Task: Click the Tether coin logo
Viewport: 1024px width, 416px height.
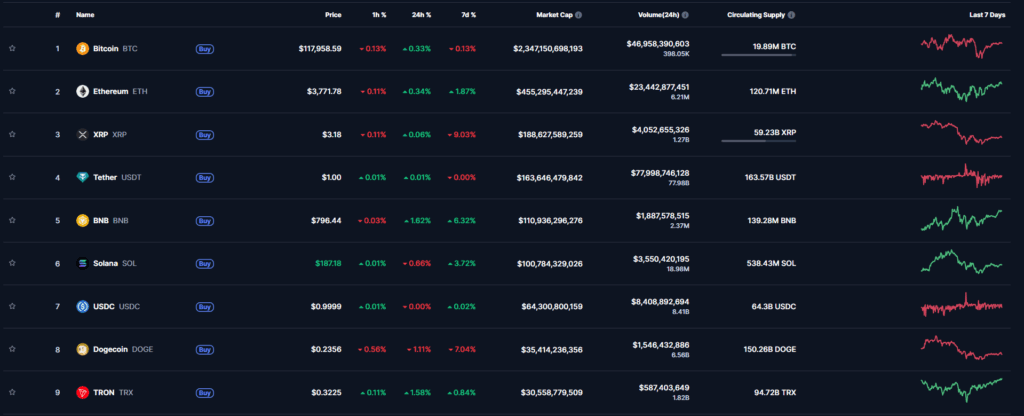Action: click(82, 177)
